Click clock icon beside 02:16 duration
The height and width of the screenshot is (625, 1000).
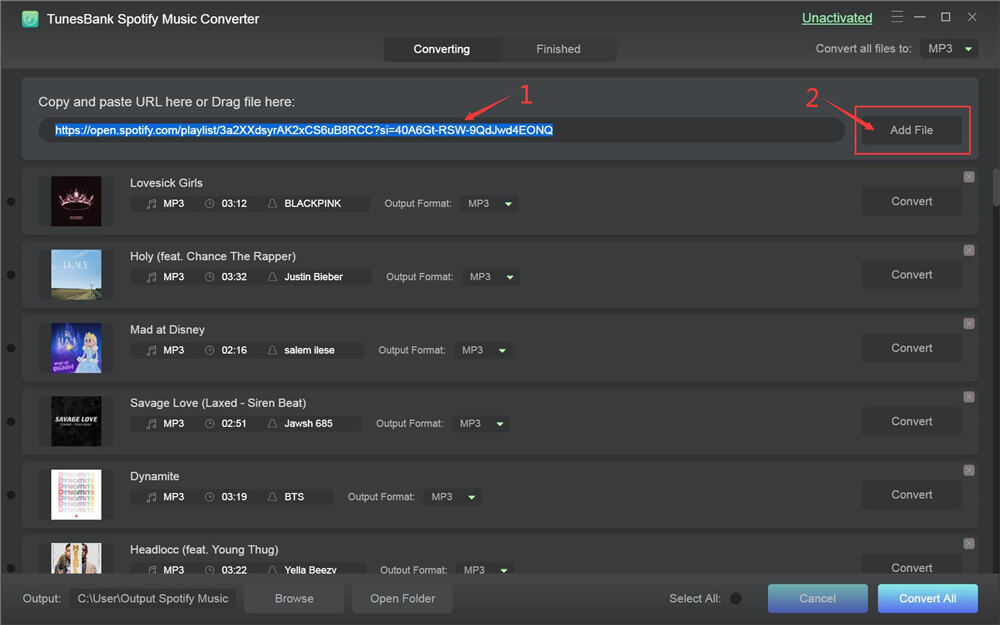point(209,350)
